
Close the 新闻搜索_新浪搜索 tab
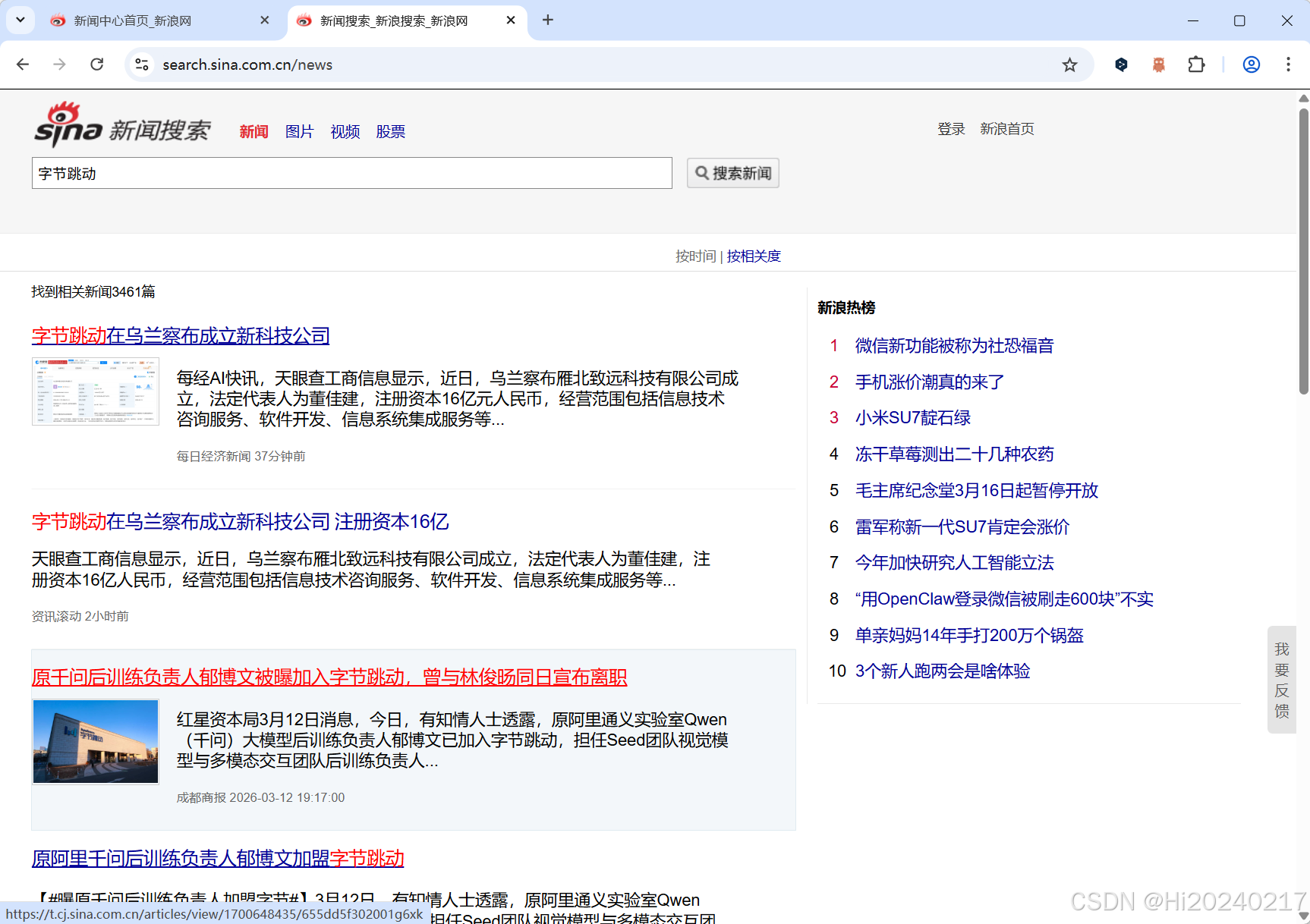pyautogui.click(x=511, y=20)
